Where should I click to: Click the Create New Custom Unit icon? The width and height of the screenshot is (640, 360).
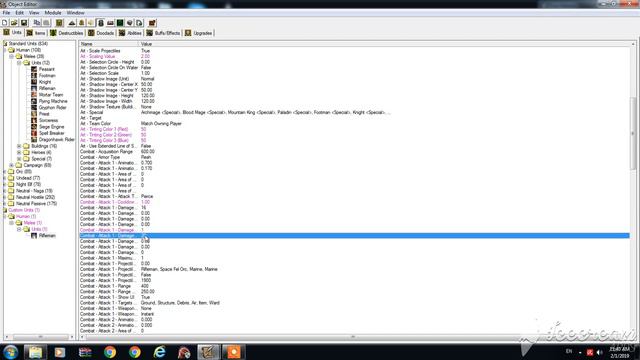pyautogui.click(x=60, y=23)
